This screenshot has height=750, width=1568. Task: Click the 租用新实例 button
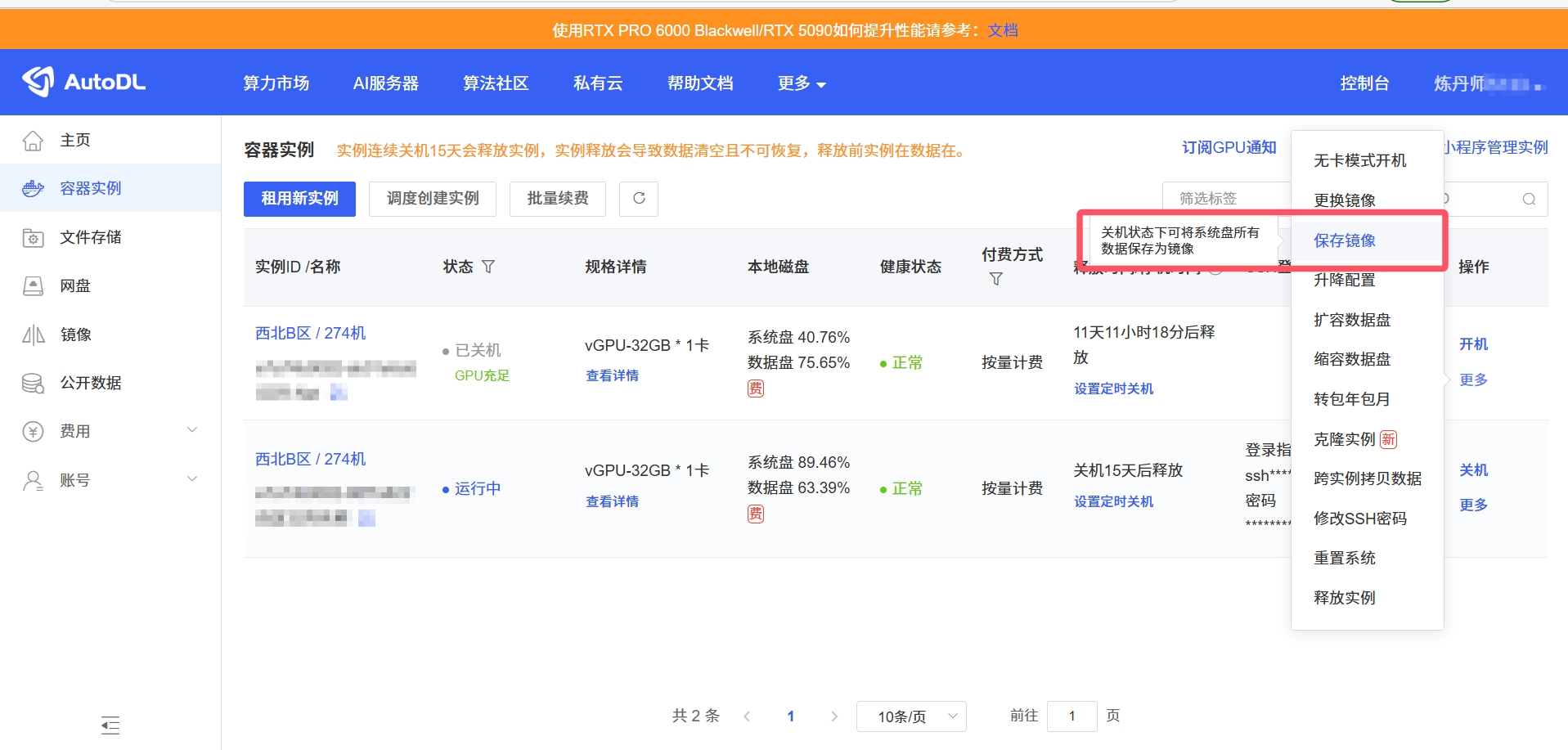coord(299,199)
